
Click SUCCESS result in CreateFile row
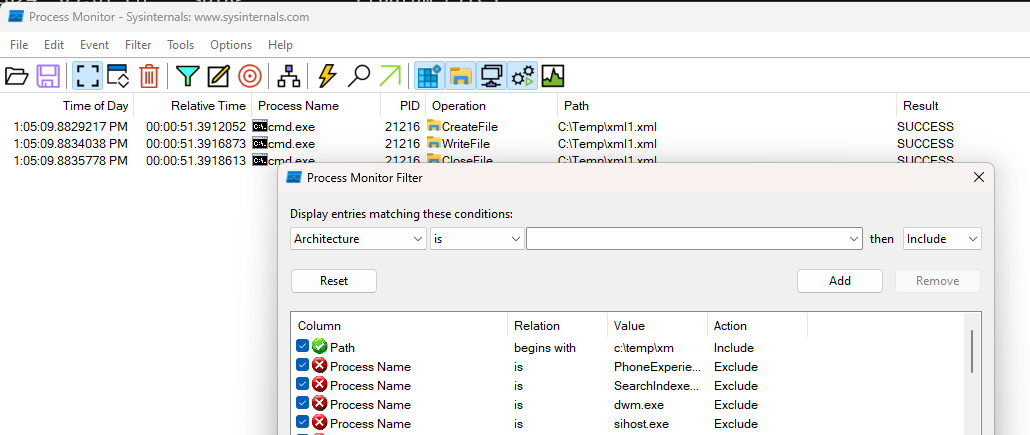tap(925, 127)
